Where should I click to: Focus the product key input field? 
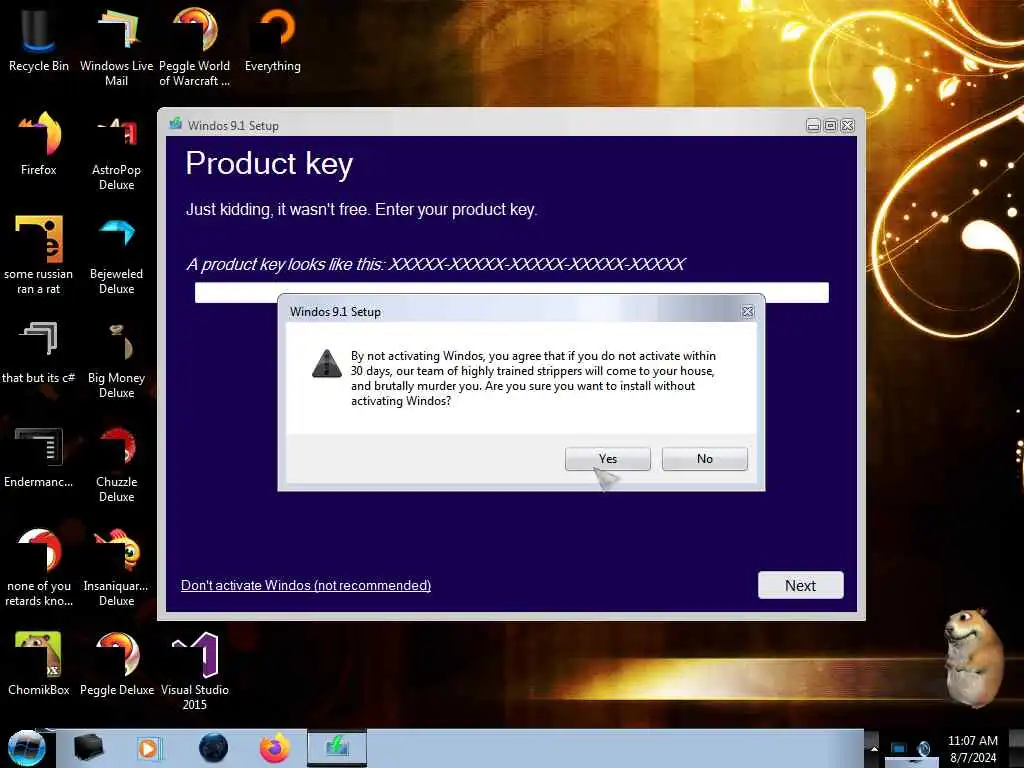point(511,293)
